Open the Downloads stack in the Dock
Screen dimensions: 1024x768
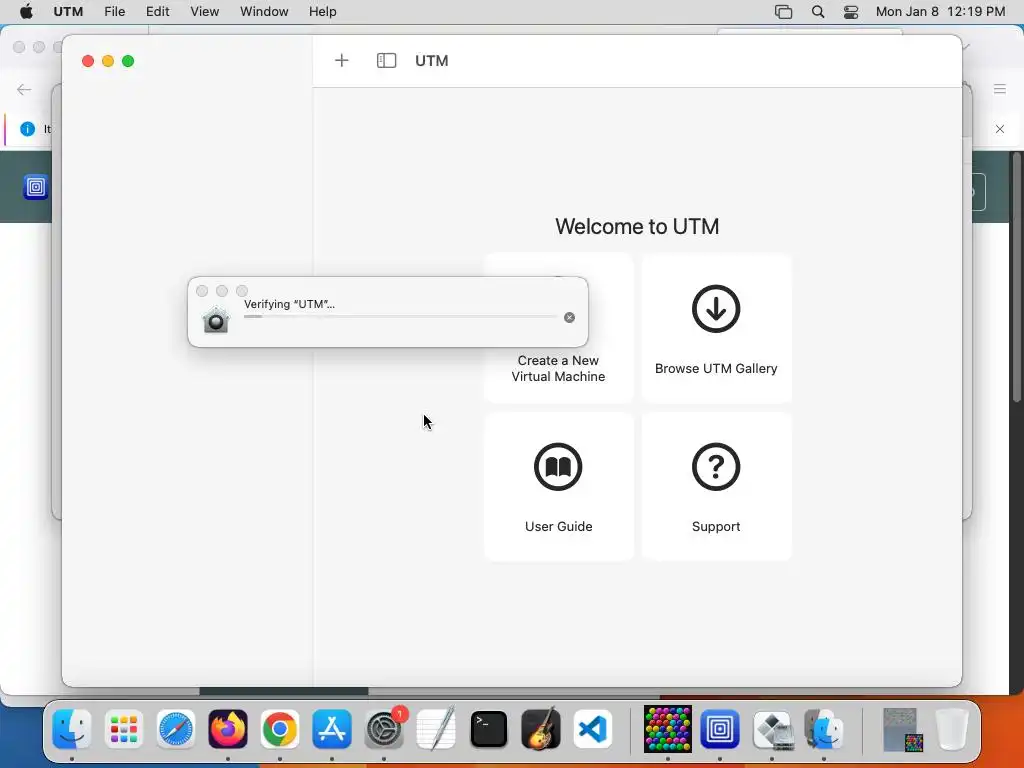tap(901, 729)
